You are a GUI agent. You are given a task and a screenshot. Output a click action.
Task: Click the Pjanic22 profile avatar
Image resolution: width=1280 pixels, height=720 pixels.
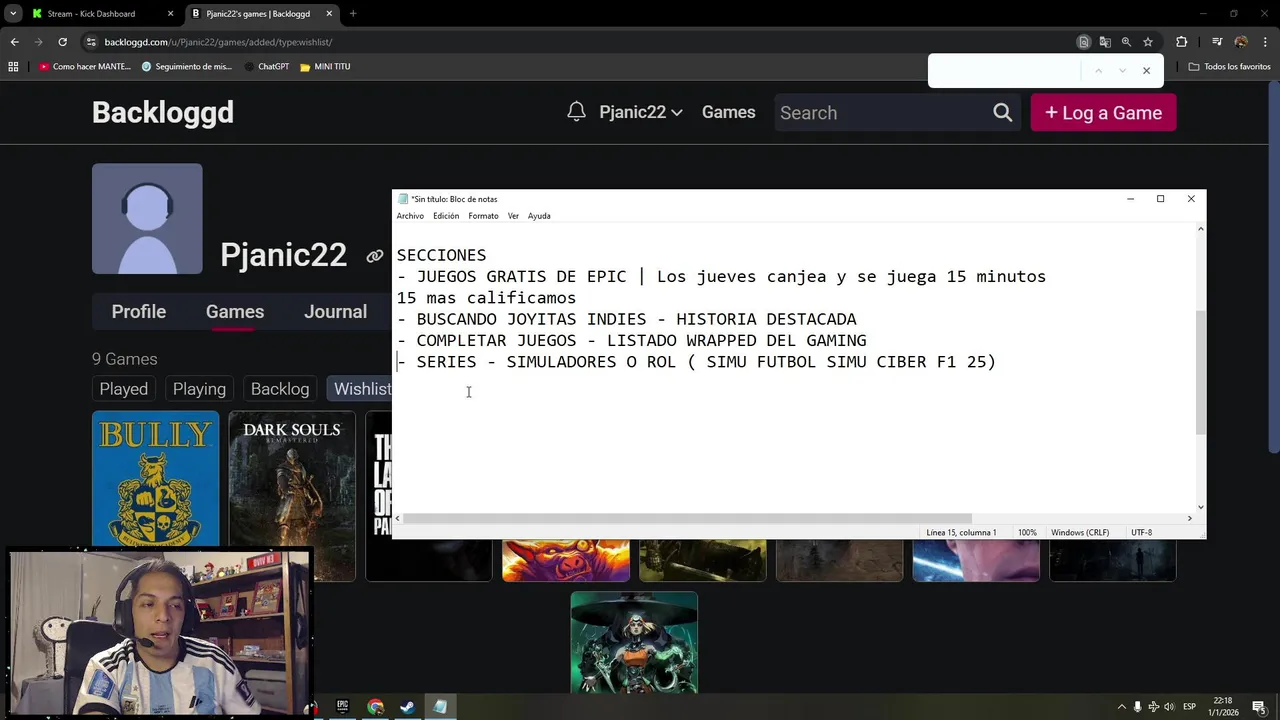147,219
